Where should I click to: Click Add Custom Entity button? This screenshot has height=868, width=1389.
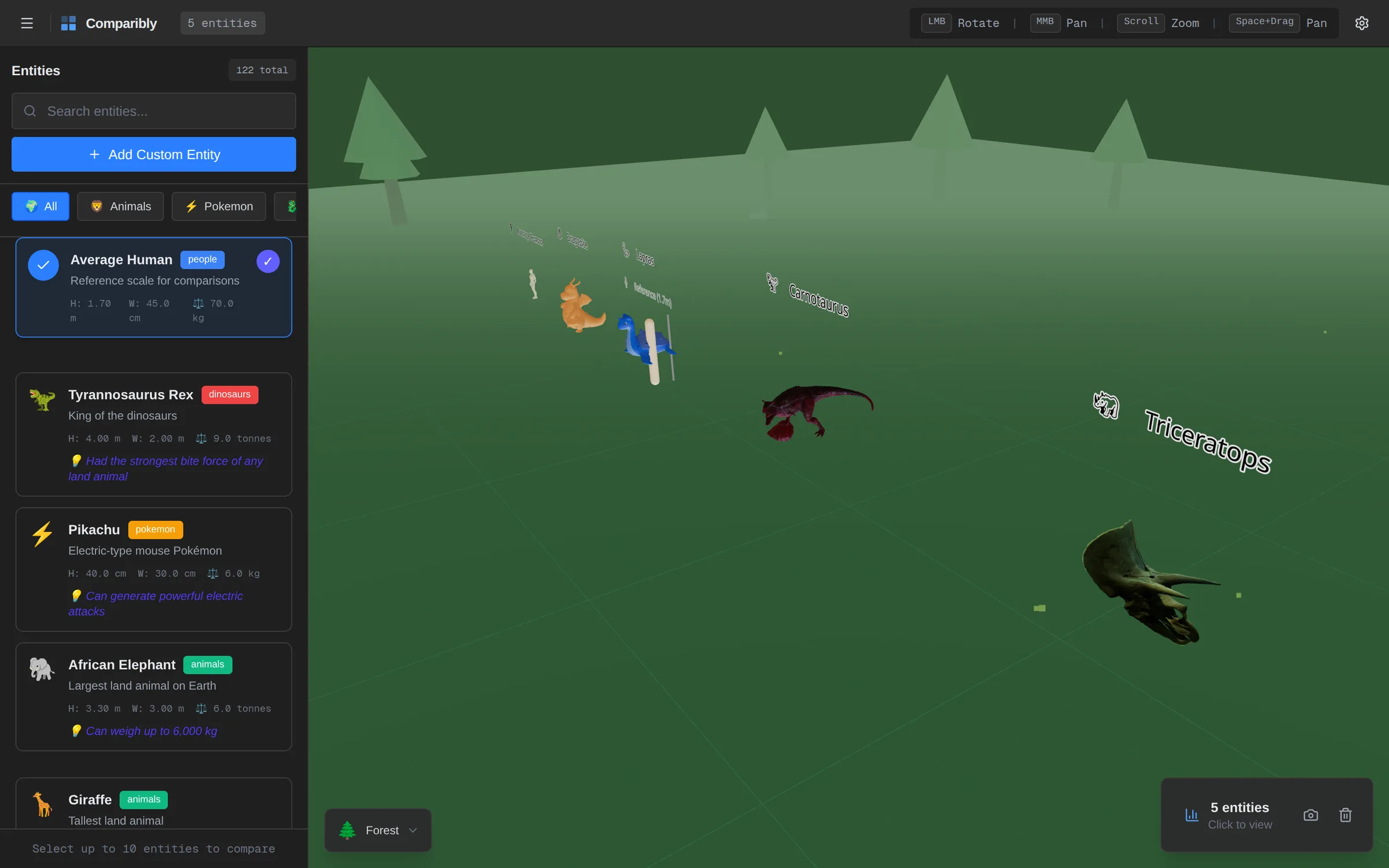pyautogui.click(x=153, y=155)
